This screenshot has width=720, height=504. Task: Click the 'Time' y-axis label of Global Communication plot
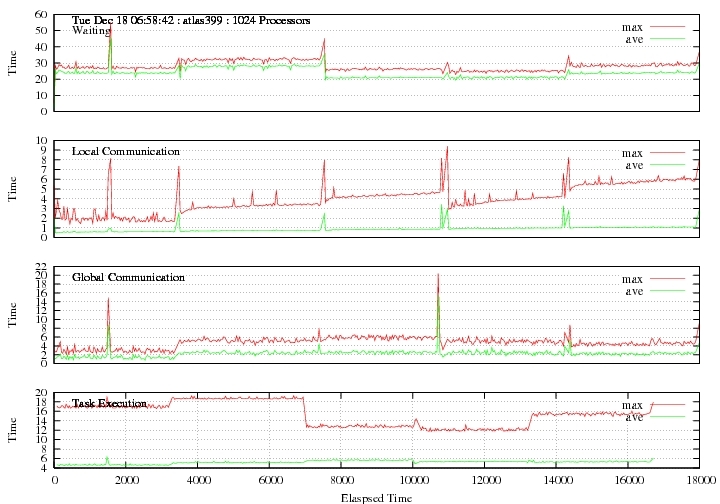12,315
